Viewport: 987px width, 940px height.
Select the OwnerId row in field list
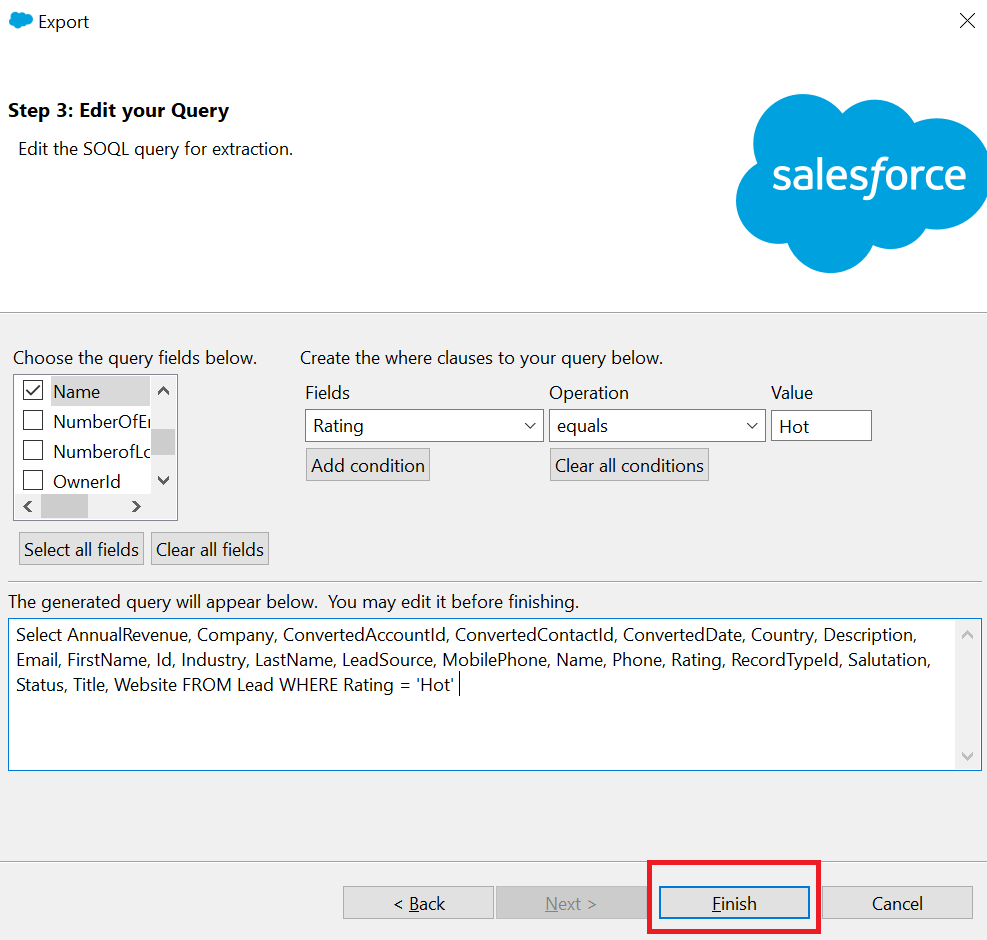[x=86, y=482]
